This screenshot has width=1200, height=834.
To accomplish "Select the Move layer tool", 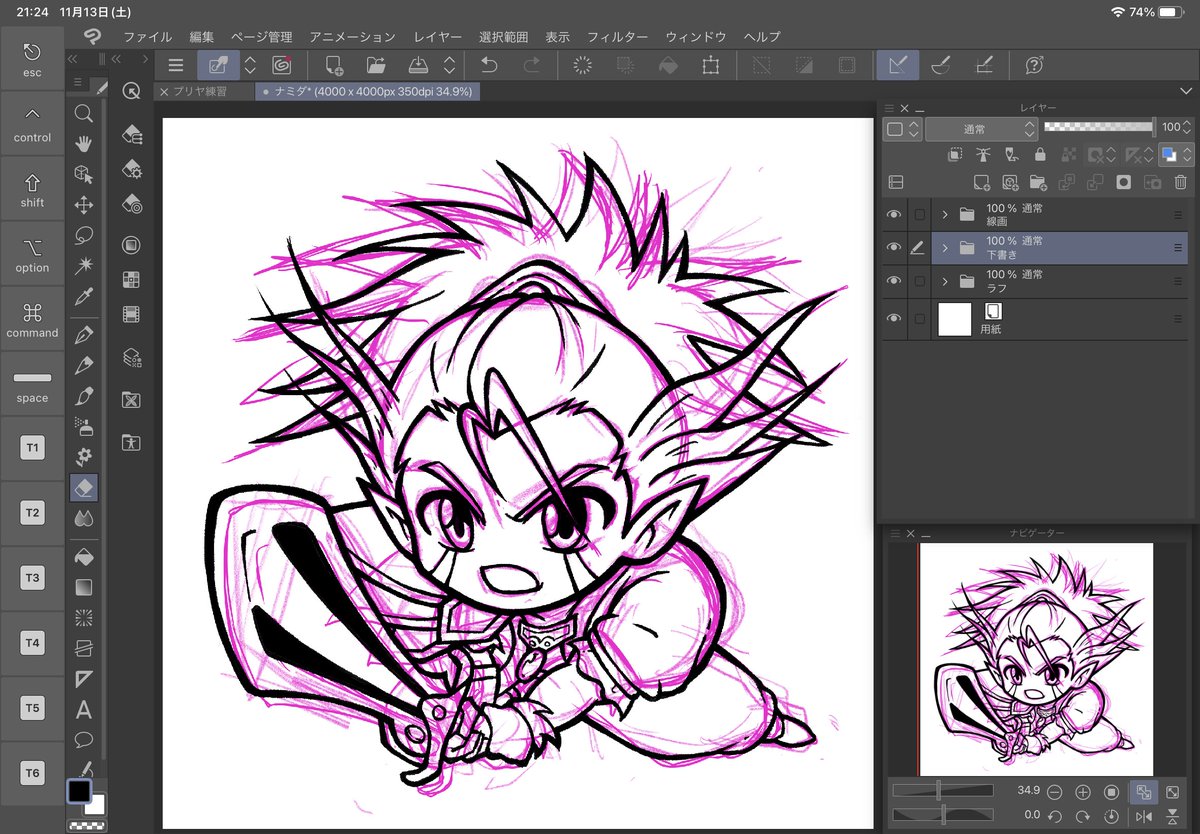I will click(x=84, y=205).
